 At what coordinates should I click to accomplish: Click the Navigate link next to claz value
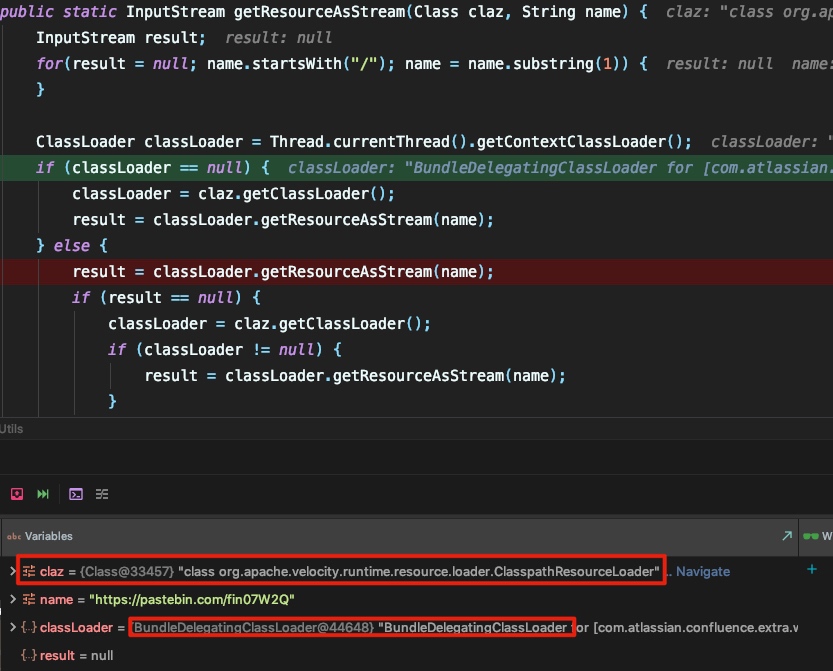[702, 570]
